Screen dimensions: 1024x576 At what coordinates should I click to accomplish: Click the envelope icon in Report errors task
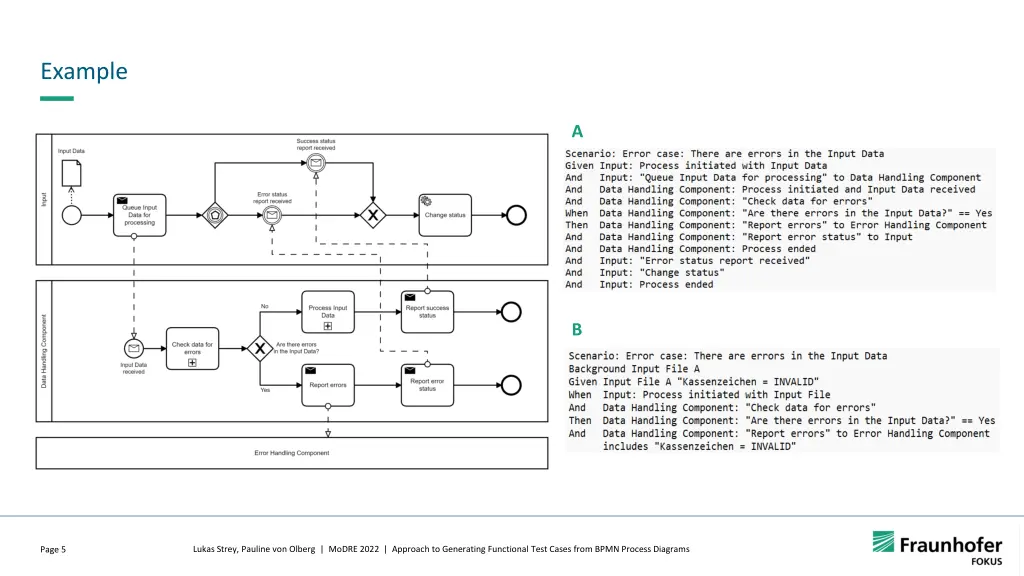coord(311,370)
